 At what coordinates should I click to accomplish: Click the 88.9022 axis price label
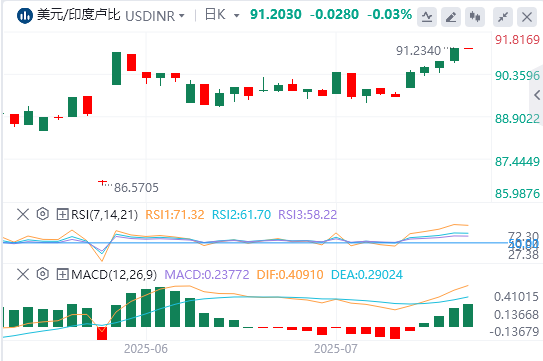pos(517,119)
